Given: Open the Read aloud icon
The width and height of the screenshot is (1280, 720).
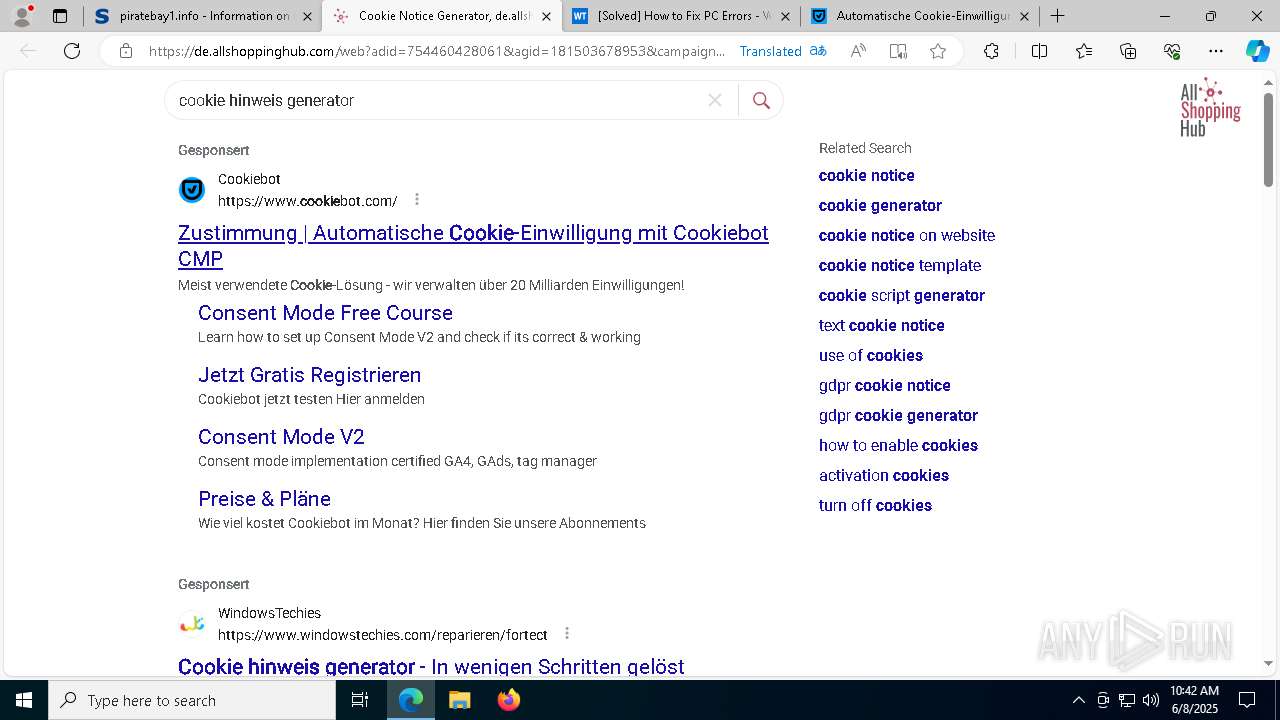Looking at the screenshot, I should 858,51.
